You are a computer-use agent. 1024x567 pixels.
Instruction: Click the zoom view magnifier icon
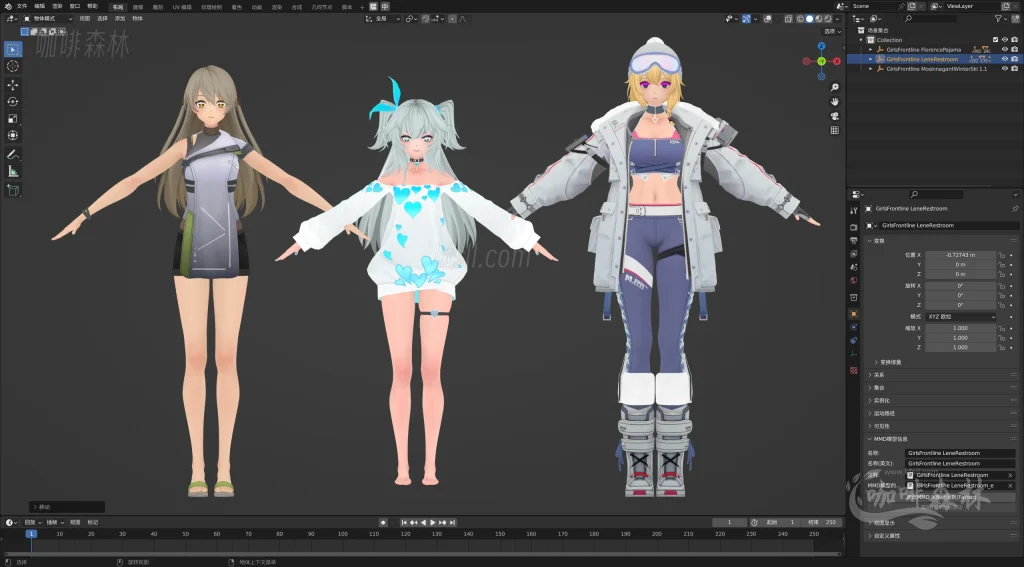click(x=835, y=87)
